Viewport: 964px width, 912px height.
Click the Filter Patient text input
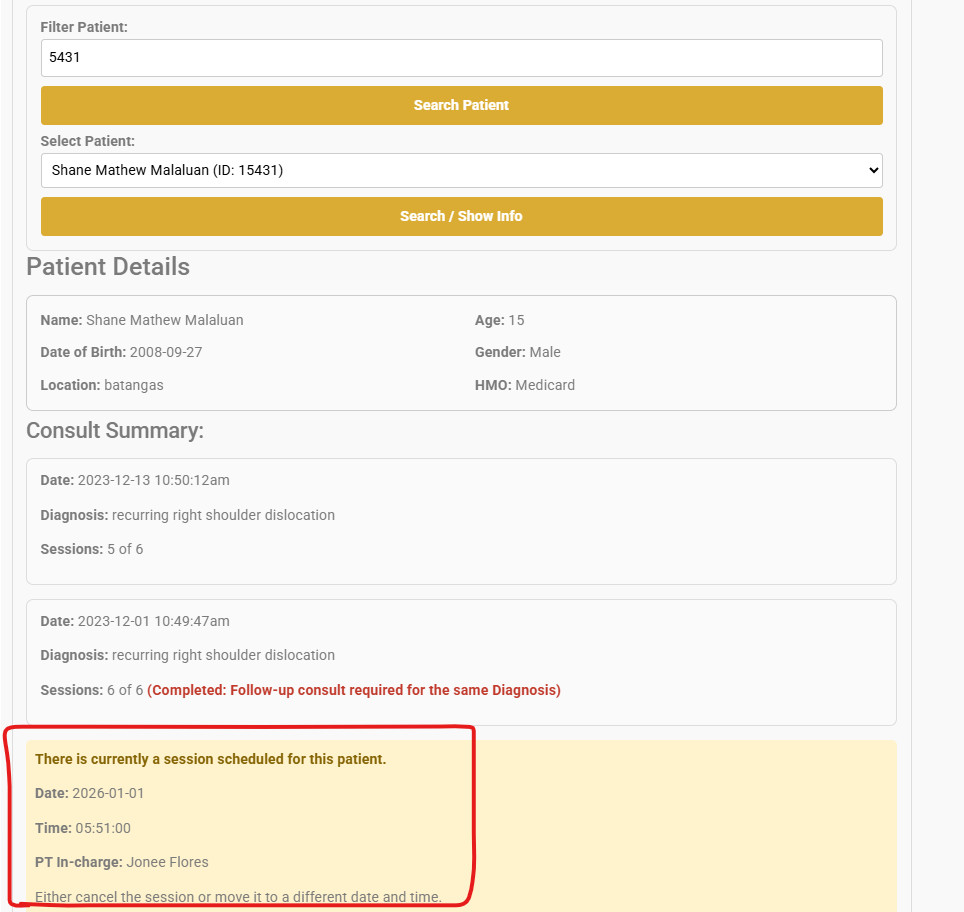click(x=461, y=58)
